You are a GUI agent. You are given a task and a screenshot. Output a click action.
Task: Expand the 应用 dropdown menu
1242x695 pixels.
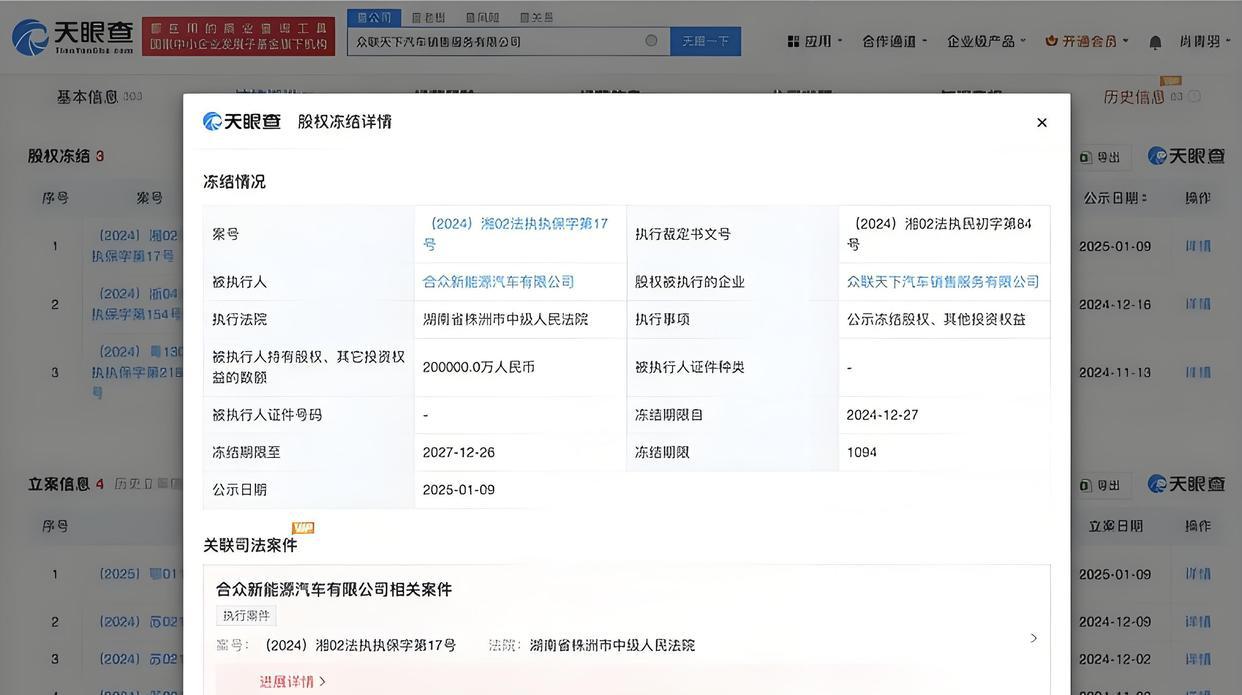pyautogui.click(x=815, y=41)
